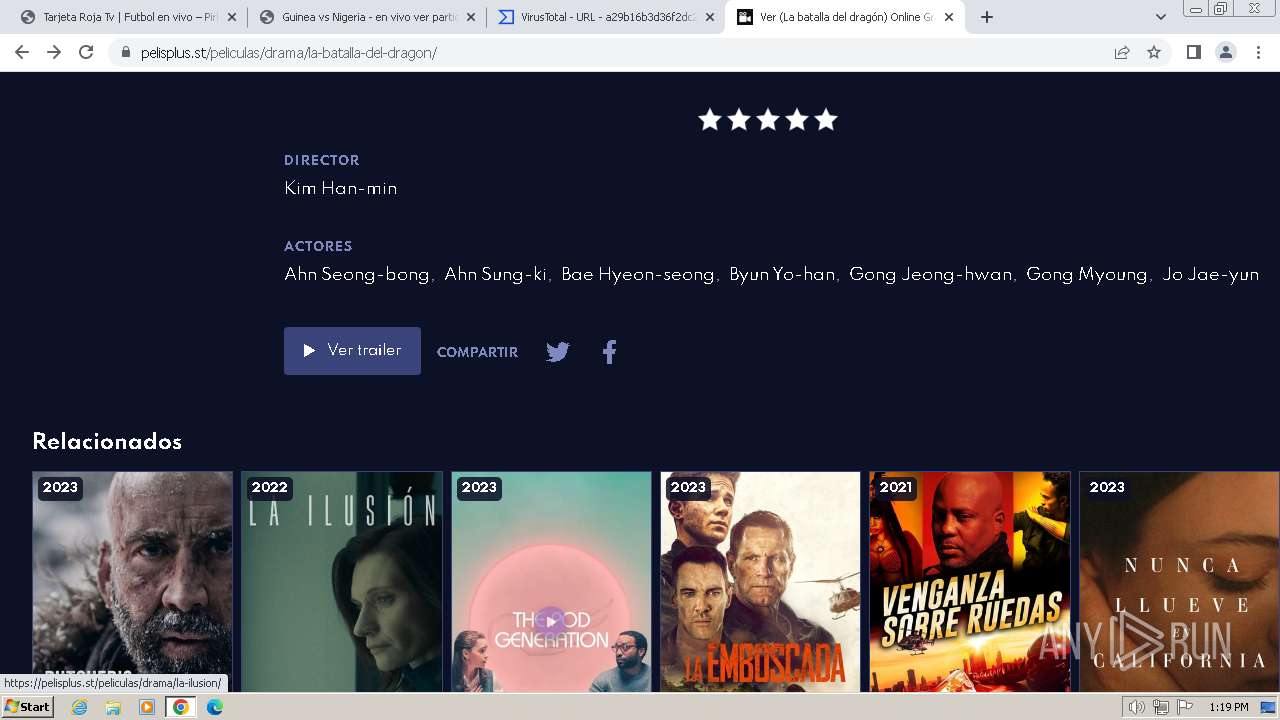
Task: Play the trailer with Ver trailer button
Action: [352, 351]
